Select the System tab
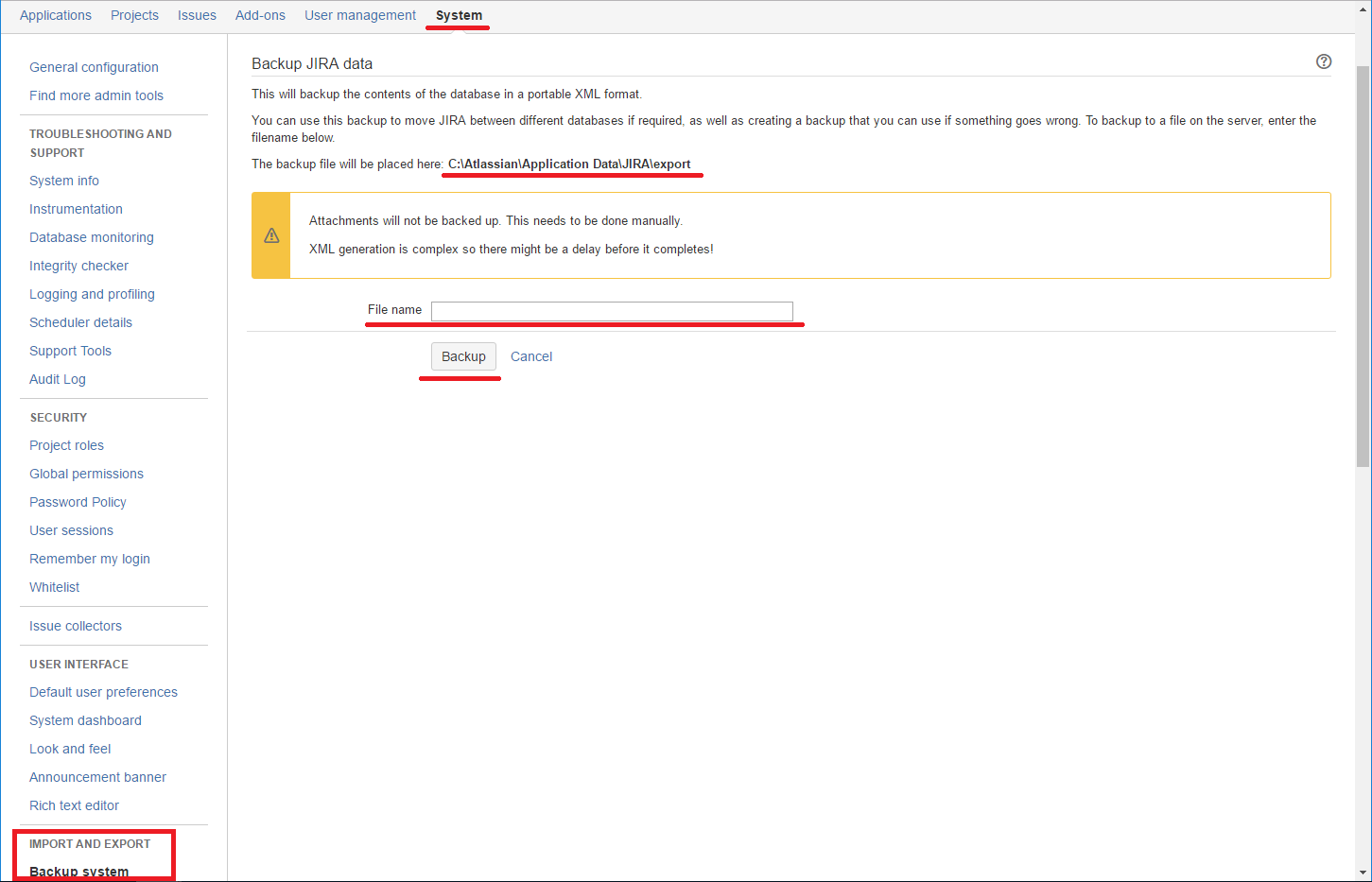This screenshot has width=1372, height=882. click(x=459, y=15)
